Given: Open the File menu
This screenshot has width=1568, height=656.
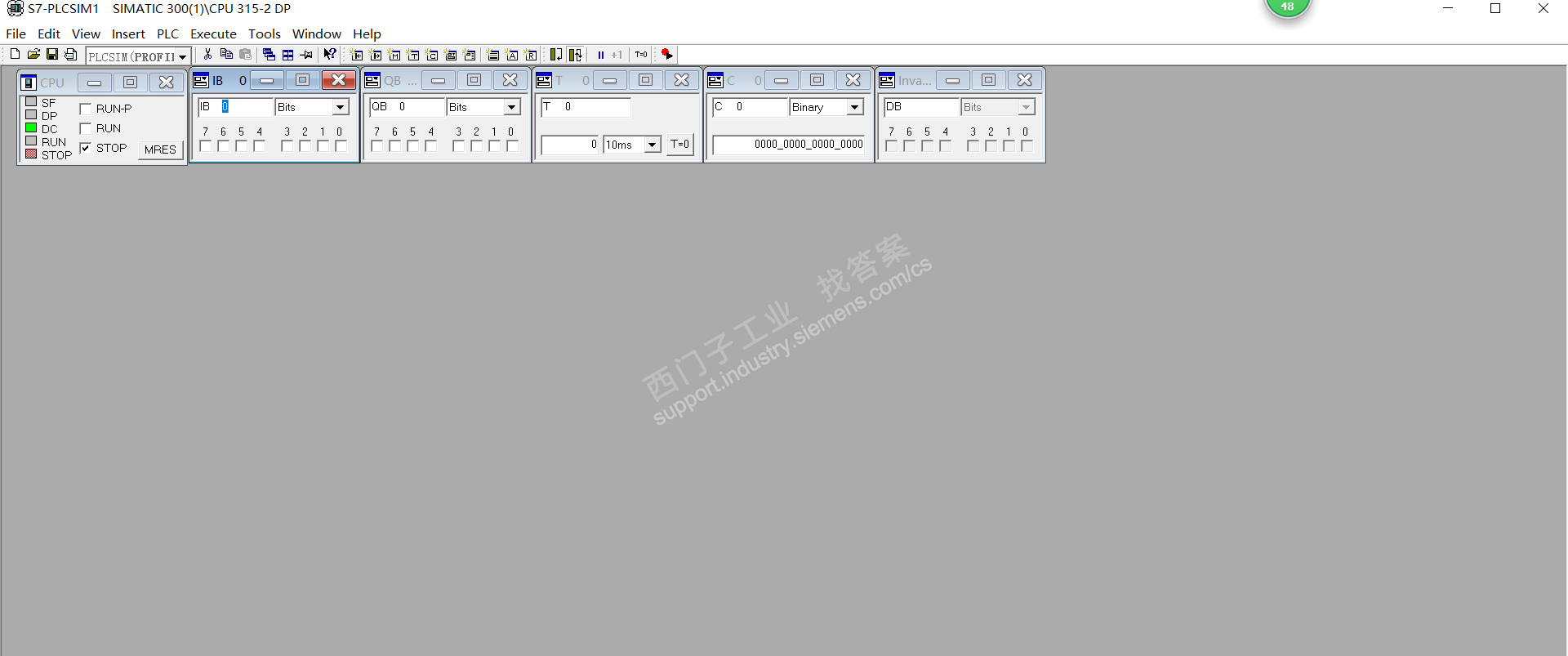Looking at the screenshot, I should tap(16, 33).
